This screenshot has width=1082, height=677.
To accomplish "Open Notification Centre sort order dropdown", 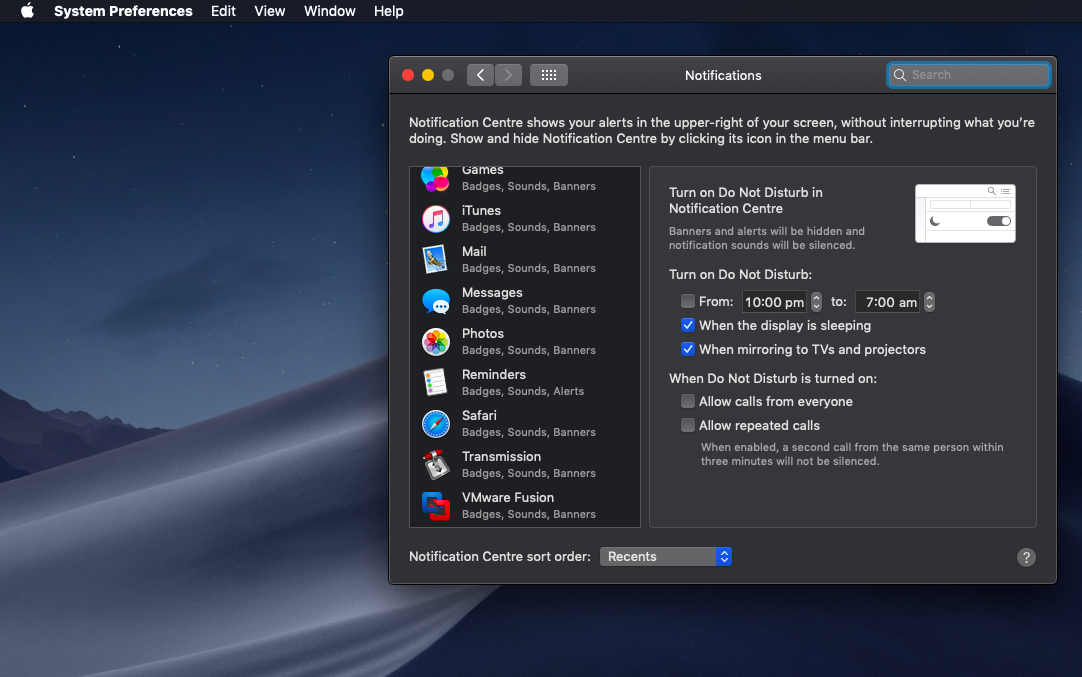I will [665, 556].
